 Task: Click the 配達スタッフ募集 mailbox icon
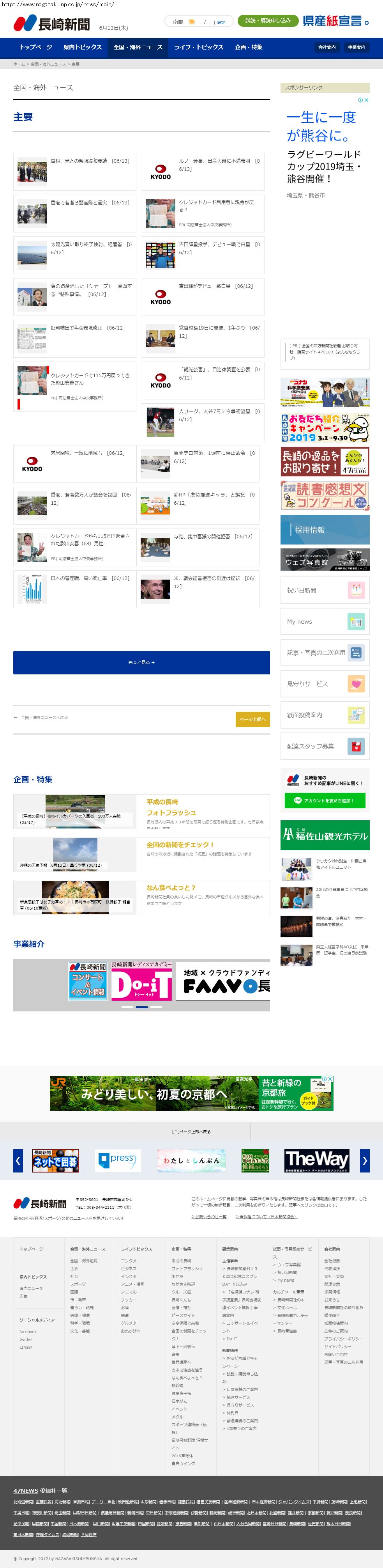pos(356,746)
